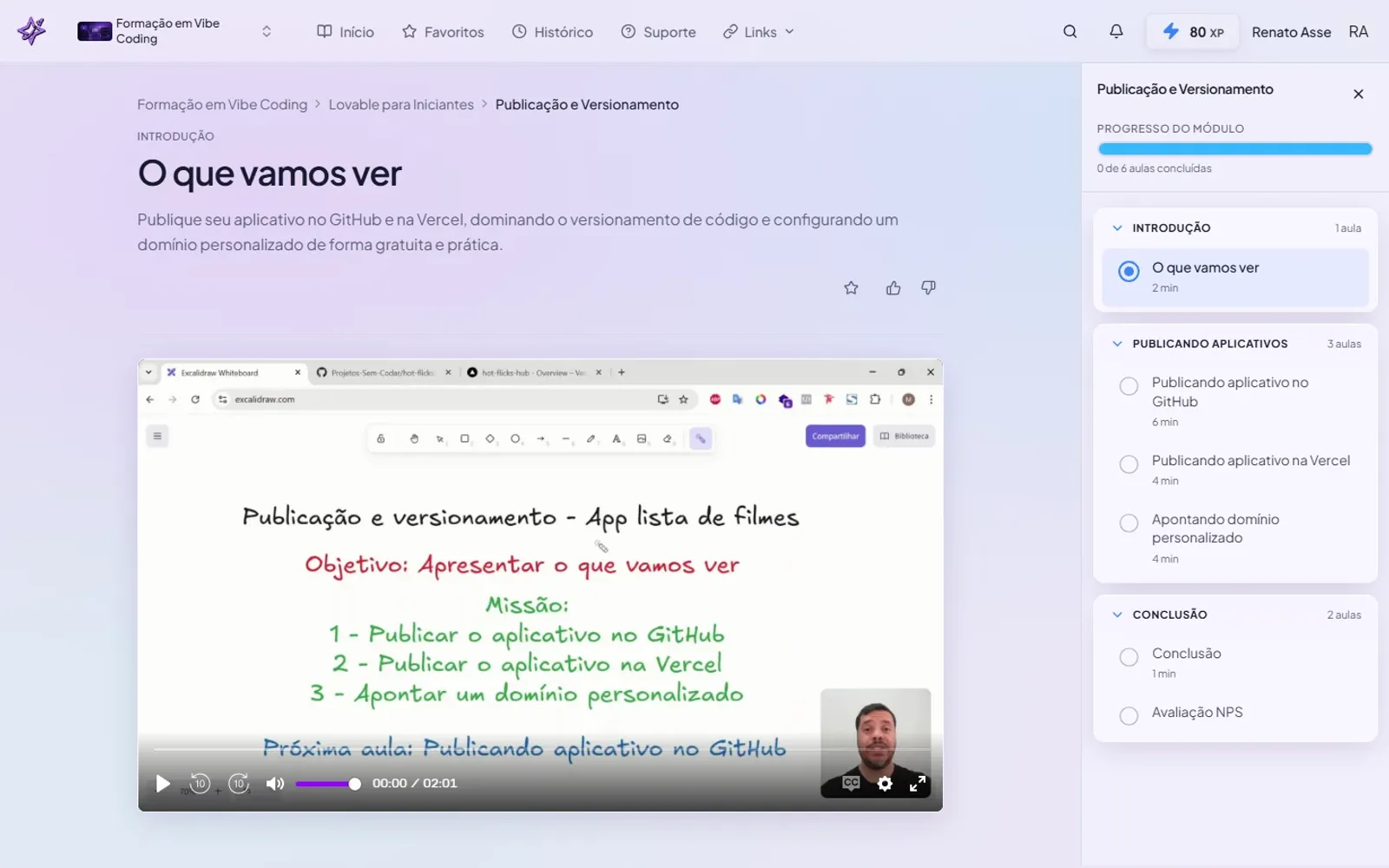The width and height of the screenshot is (1389, 868).
Task: Select the diamond tool in Excalidraw toolbar
Action: (490, 439)
